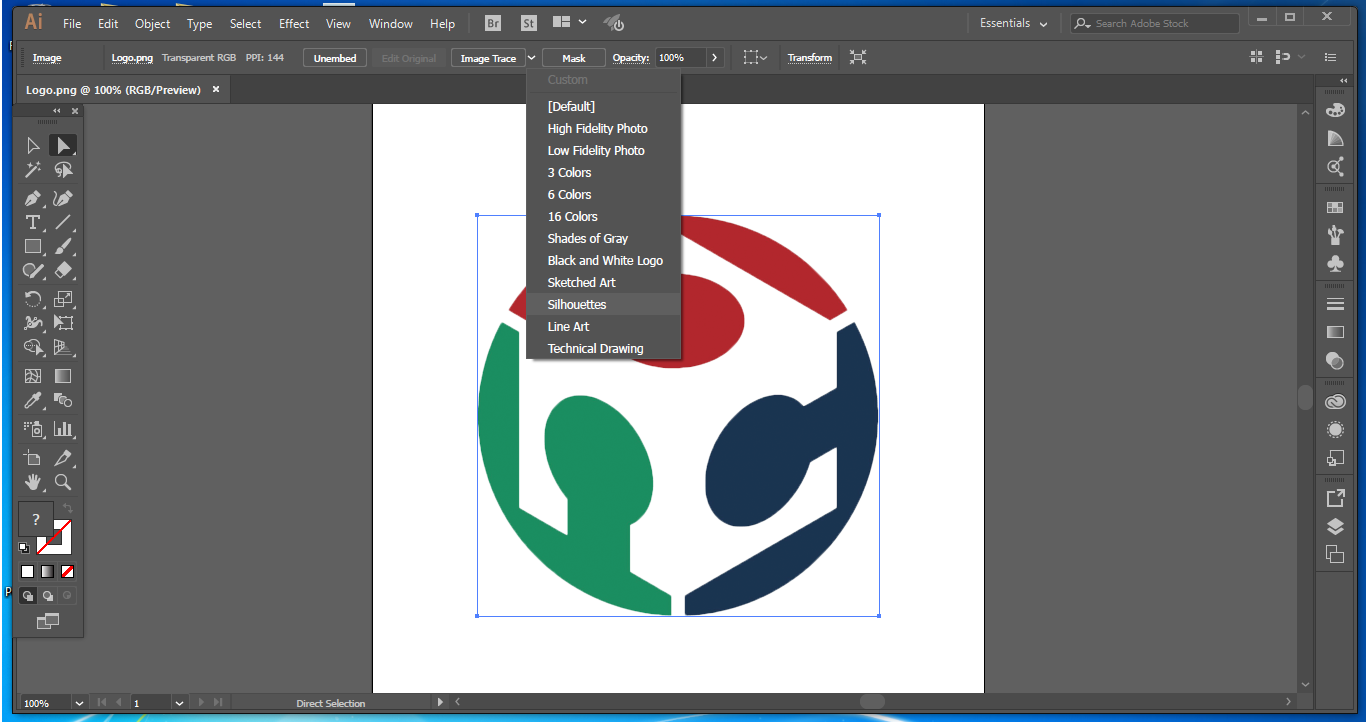The height and width of the screenshot is (722, 1366).
Task: Pick the Gradient tool
Action: pos(63,376)
